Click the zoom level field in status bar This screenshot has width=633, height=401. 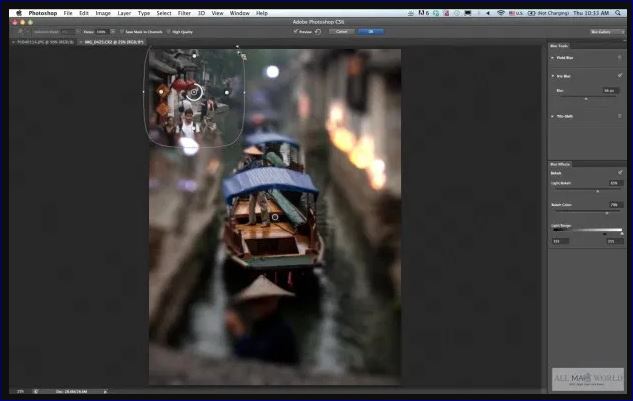click(20, 391)
